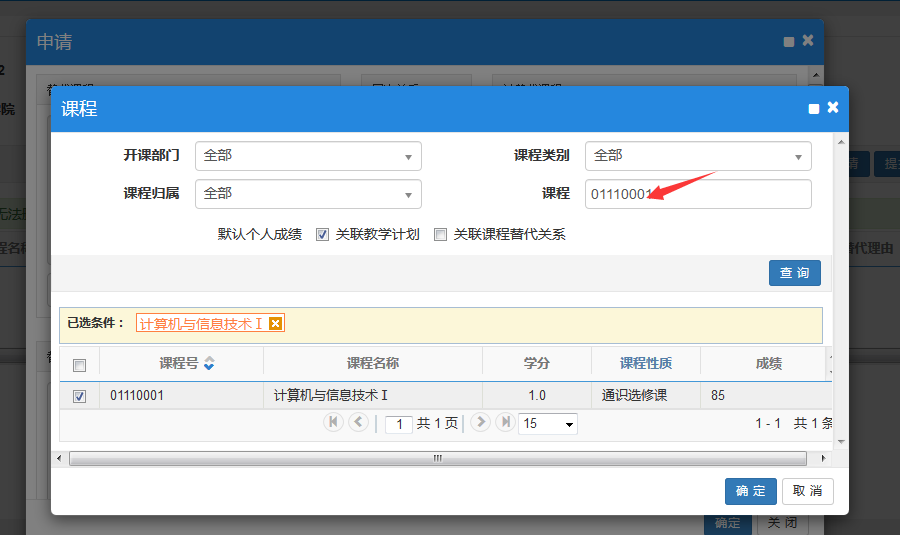Screen dimensions: 900x535
Task: Go to first page of results
Action: click(x=333, y=422)
